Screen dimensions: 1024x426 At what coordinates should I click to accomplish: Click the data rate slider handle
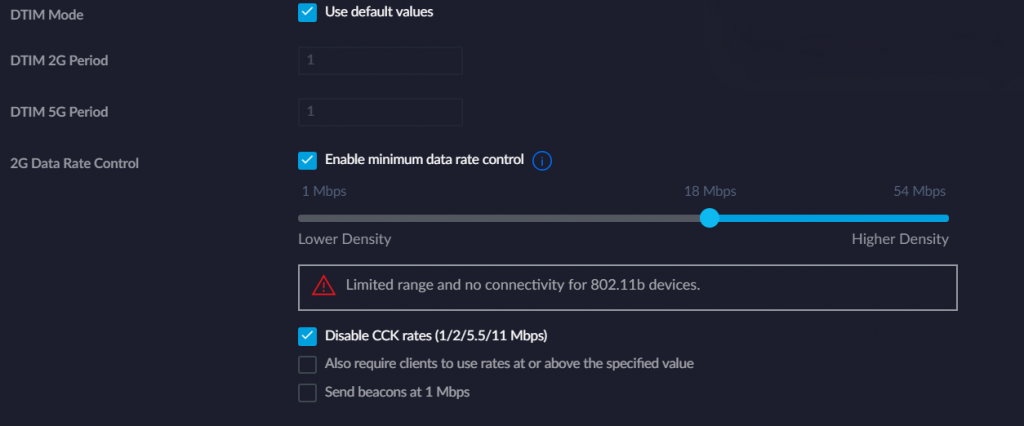click(709, 217)
